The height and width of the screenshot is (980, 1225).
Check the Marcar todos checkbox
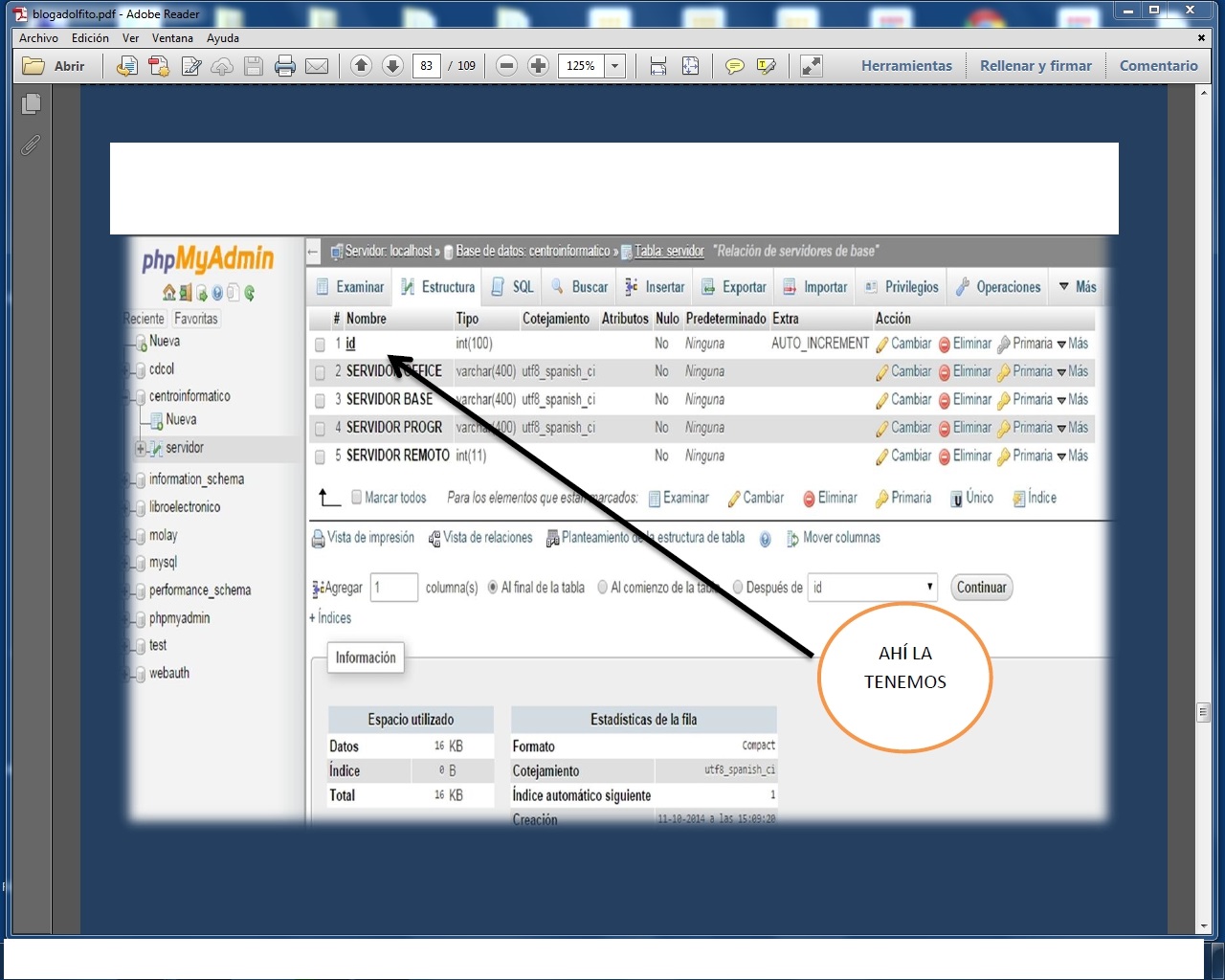(x=357, y=498)
